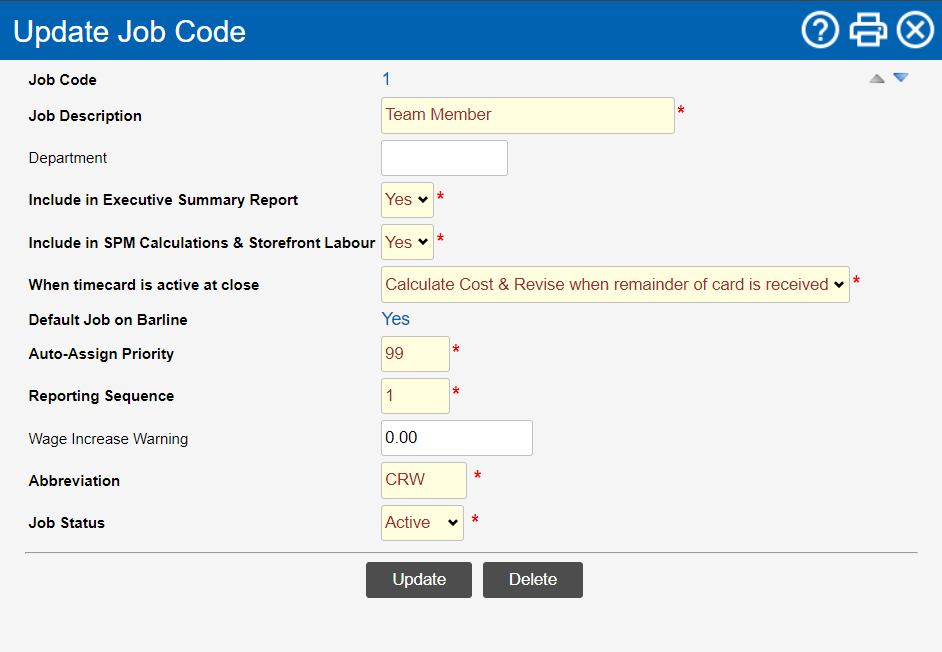
Task: Close the Update Job Code dialog
Action: (x=914, y=31)
